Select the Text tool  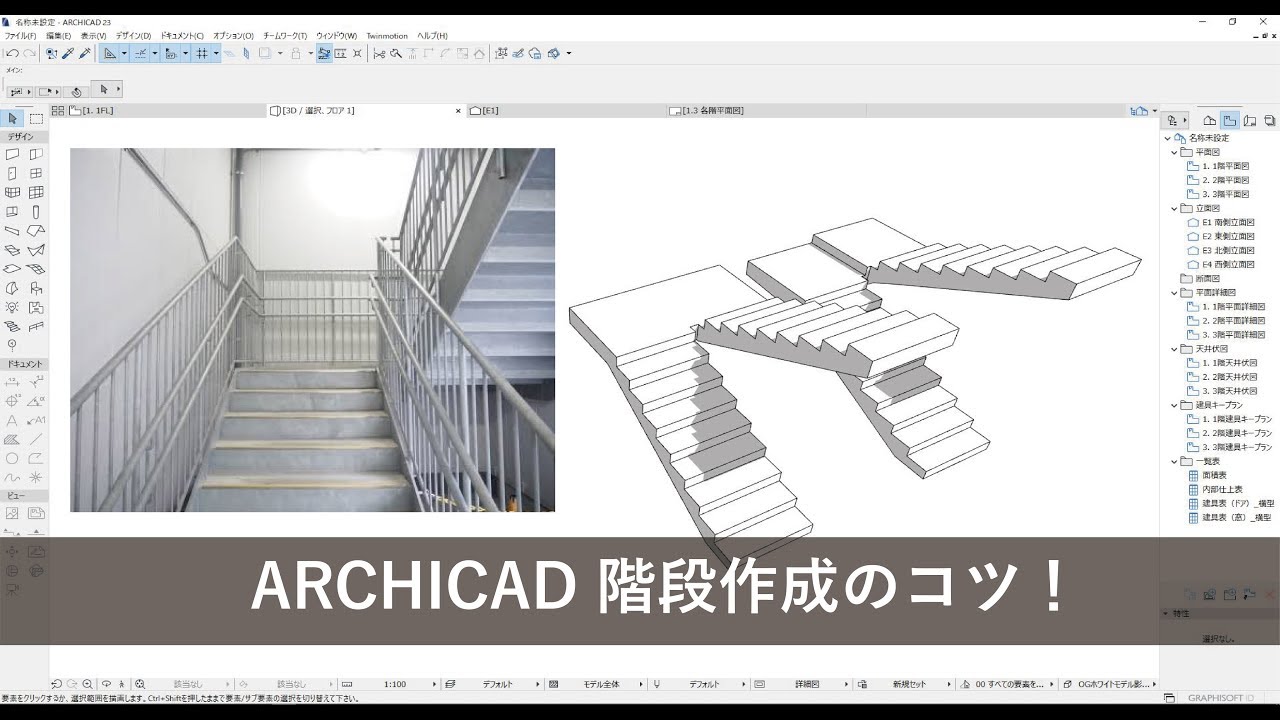pos(12,420)
